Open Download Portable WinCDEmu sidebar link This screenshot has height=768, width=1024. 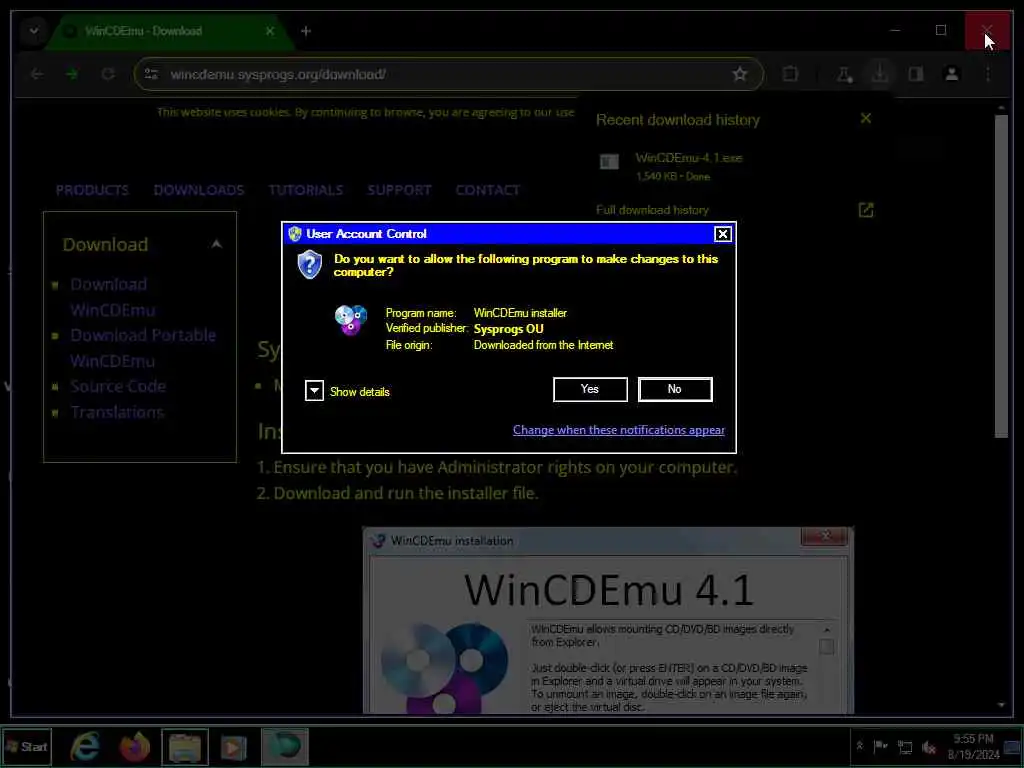[143, 348]
